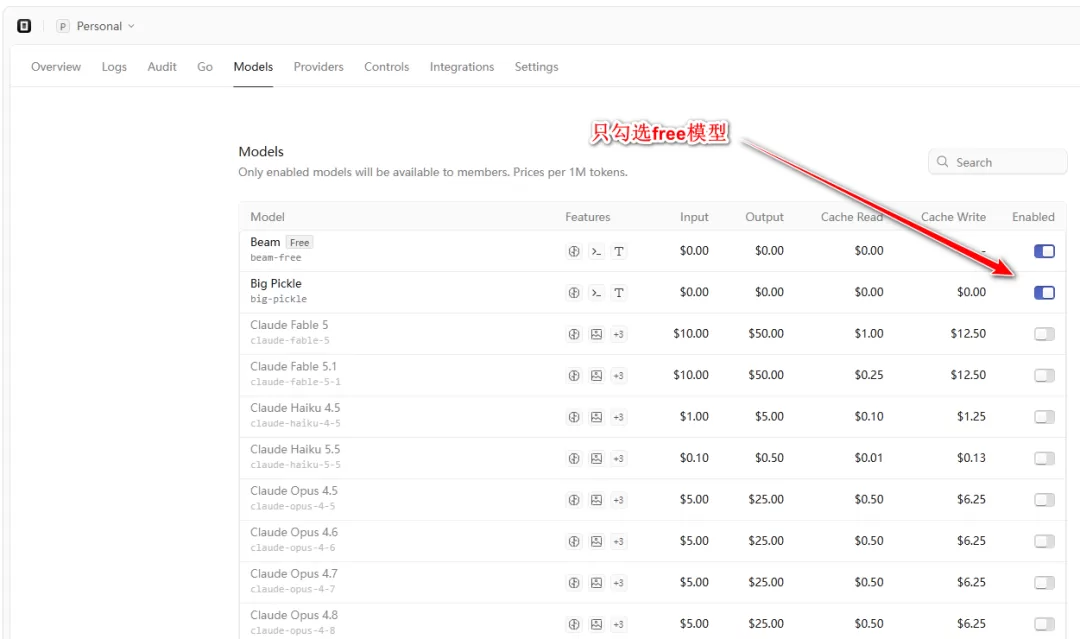This screenshot has width=1080, height=639.
Task: Click the image feature icon for Claude Fable 5
Action: (596, 334)
